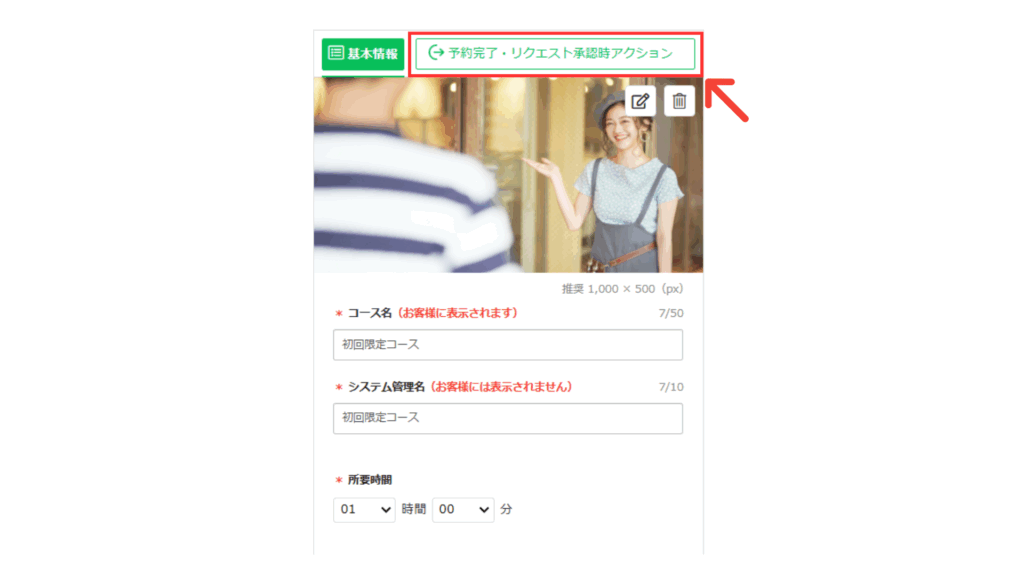Click the trash icon to delete the image

(679, 101)
